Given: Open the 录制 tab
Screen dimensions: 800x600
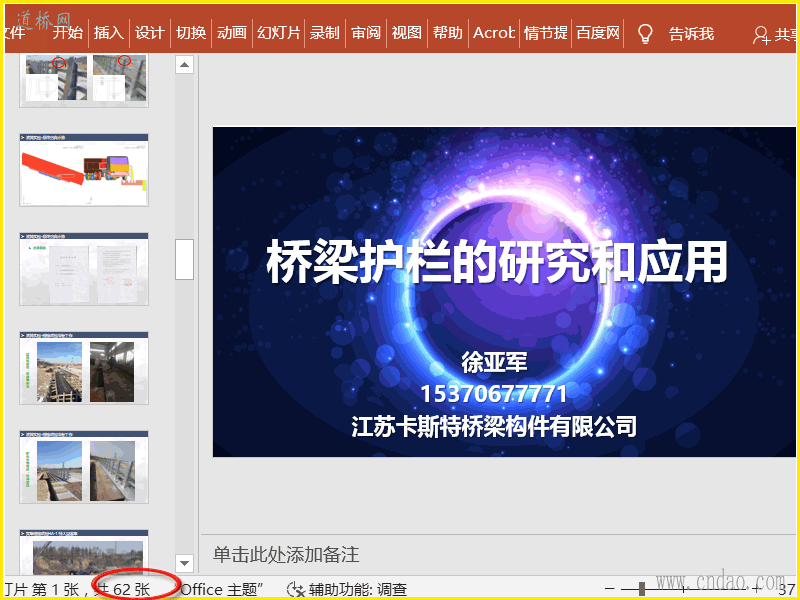Looking at the screenshot, I should tap(324, 33).
